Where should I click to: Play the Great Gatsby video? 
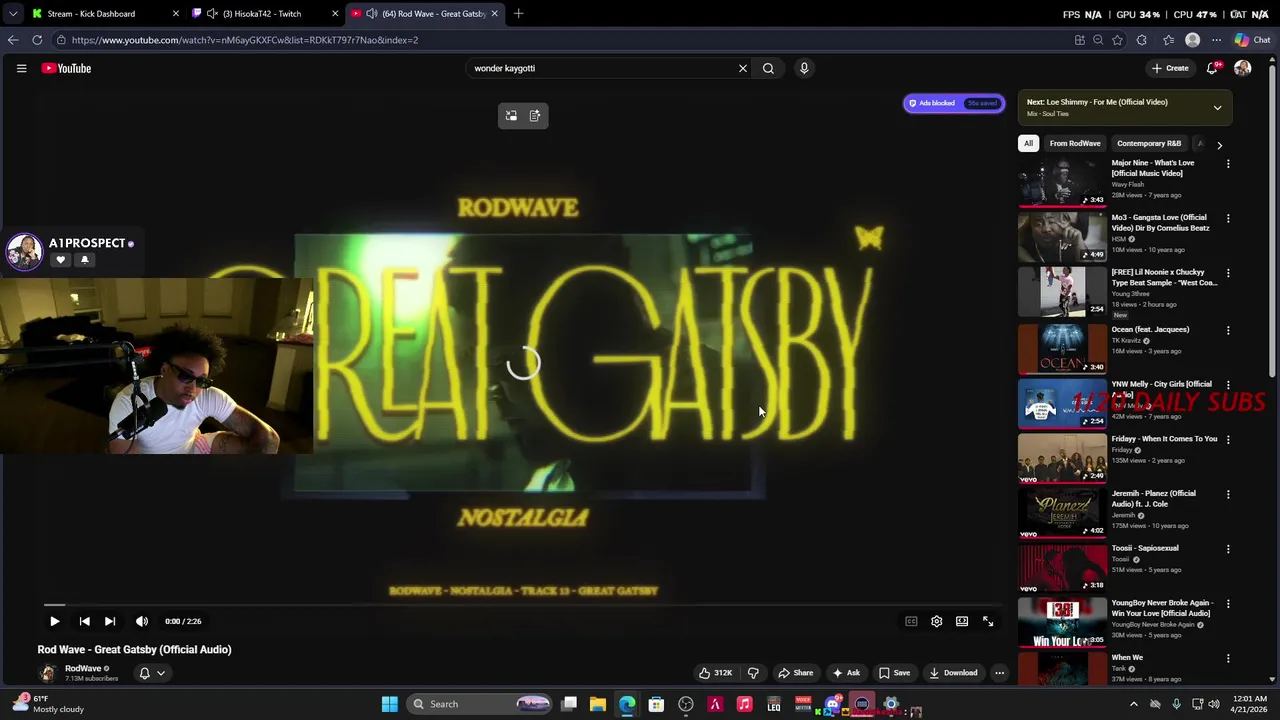coord(54,621)
